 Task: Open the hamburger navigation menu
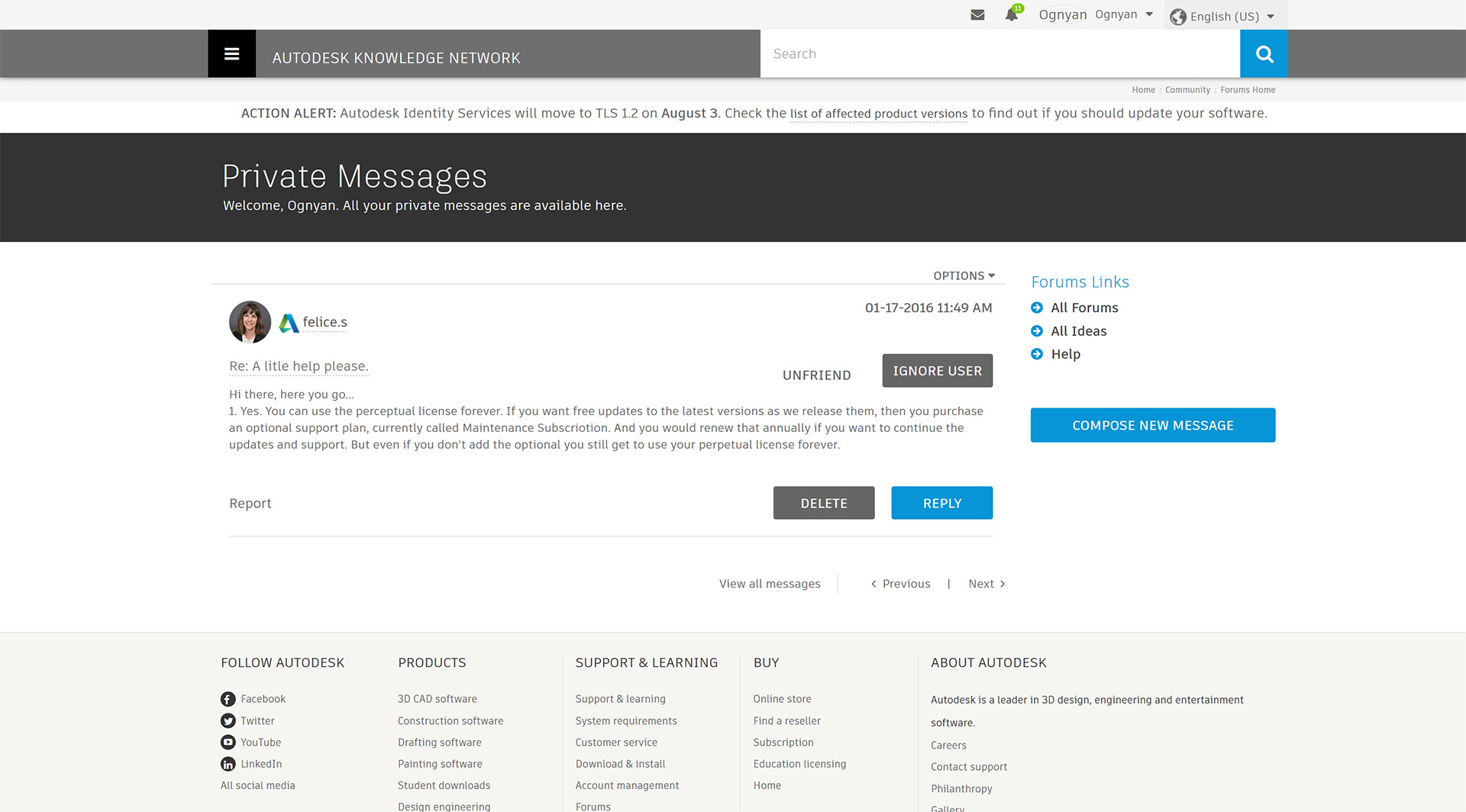click(231, 53)
